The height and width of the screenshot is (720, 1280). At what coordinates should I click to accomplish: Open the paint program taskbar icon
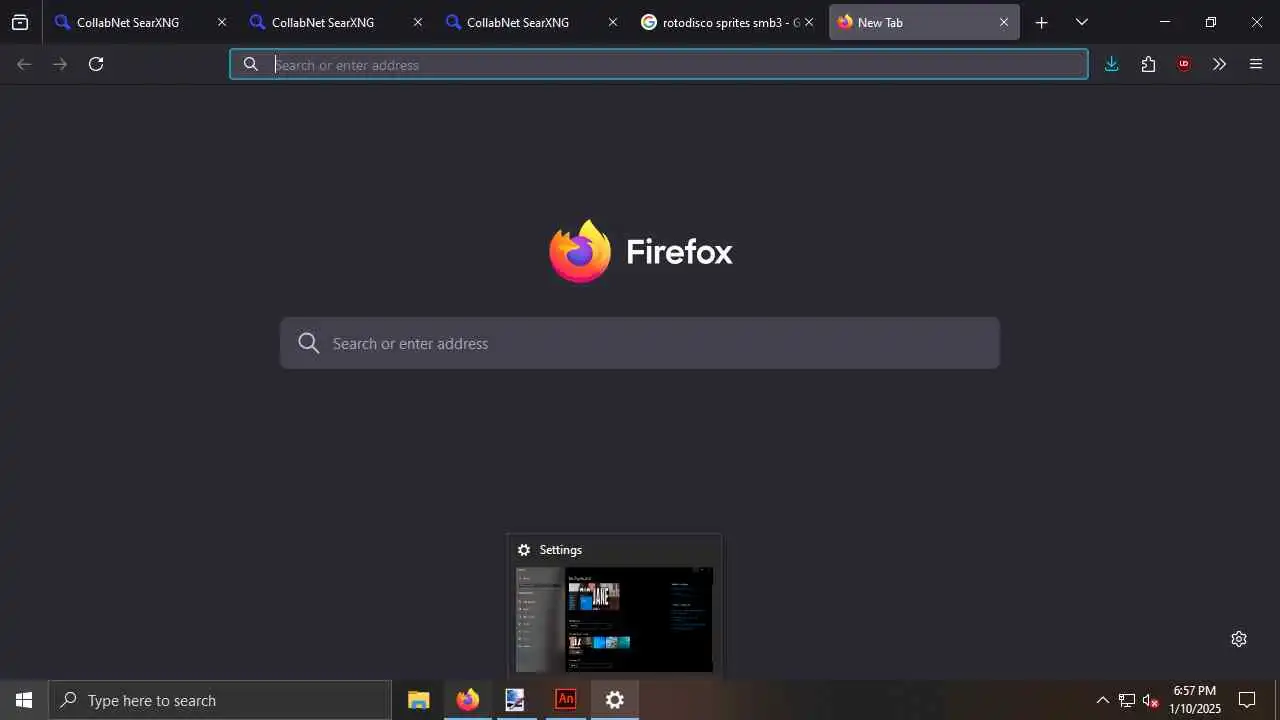516,700
